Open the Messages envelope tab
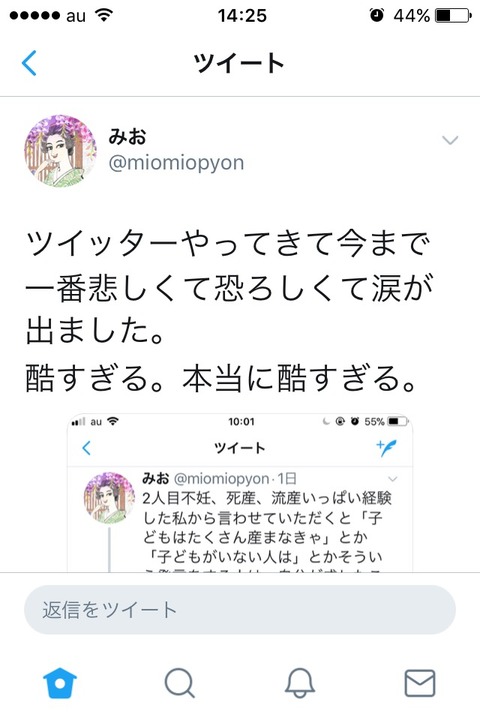Screen dimensions: 480x720 point(420,683)
